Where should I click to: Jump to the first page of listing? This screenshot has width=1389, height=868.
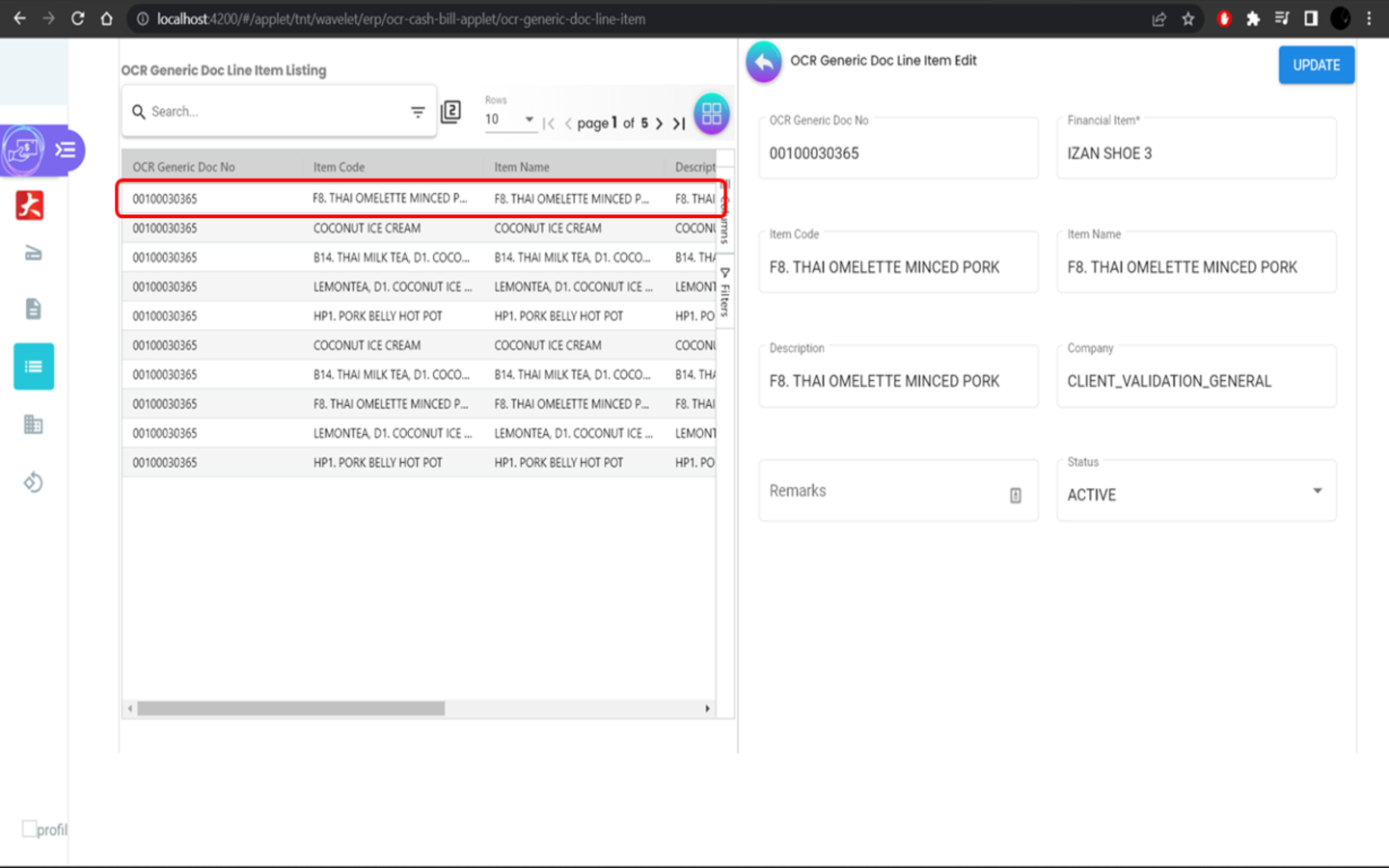549,123
